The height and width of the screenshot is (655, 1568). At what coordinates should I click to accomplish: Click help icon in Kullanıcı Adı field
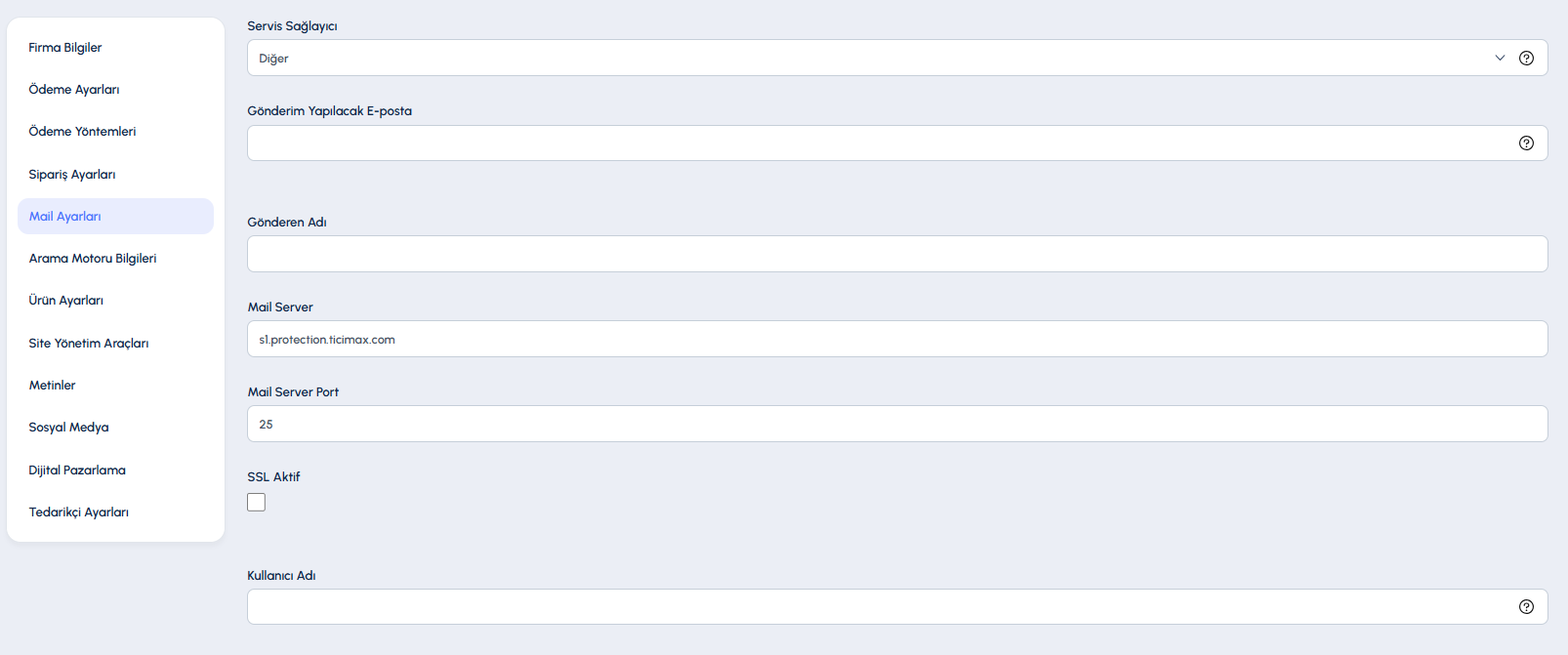(1526, 606)
